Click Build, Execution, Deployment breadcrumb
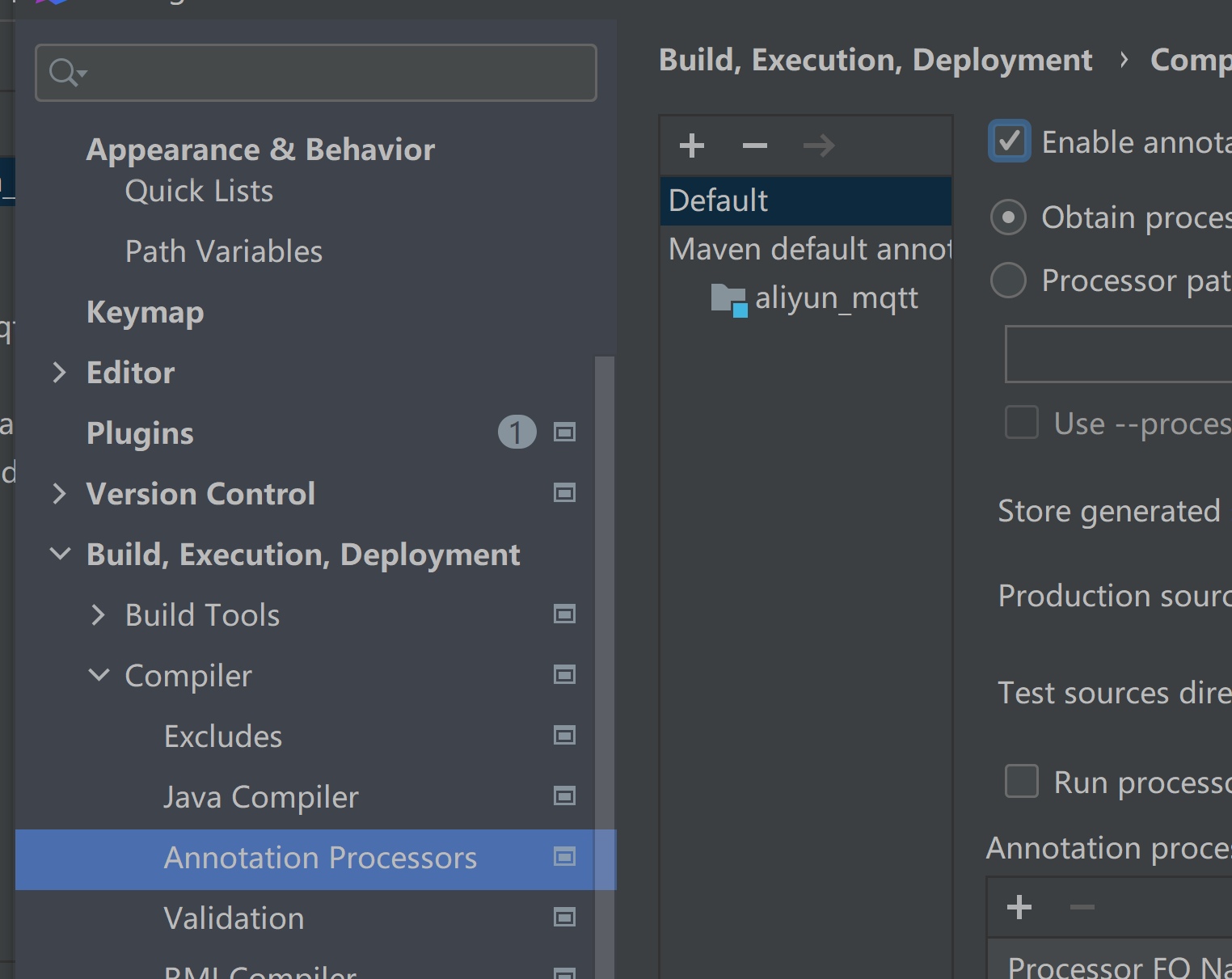1232x979 pixels. (x=875, y=61)
